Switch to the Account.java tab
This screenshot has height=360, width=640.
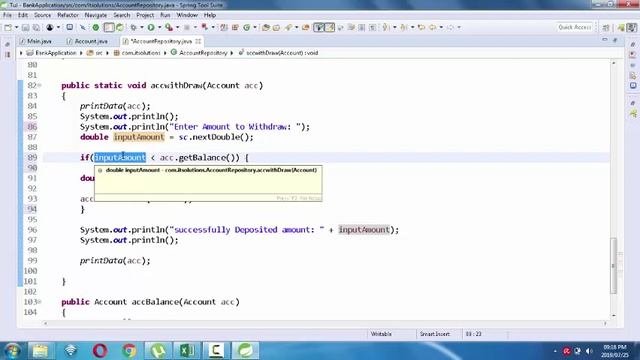tap(91, 41)
